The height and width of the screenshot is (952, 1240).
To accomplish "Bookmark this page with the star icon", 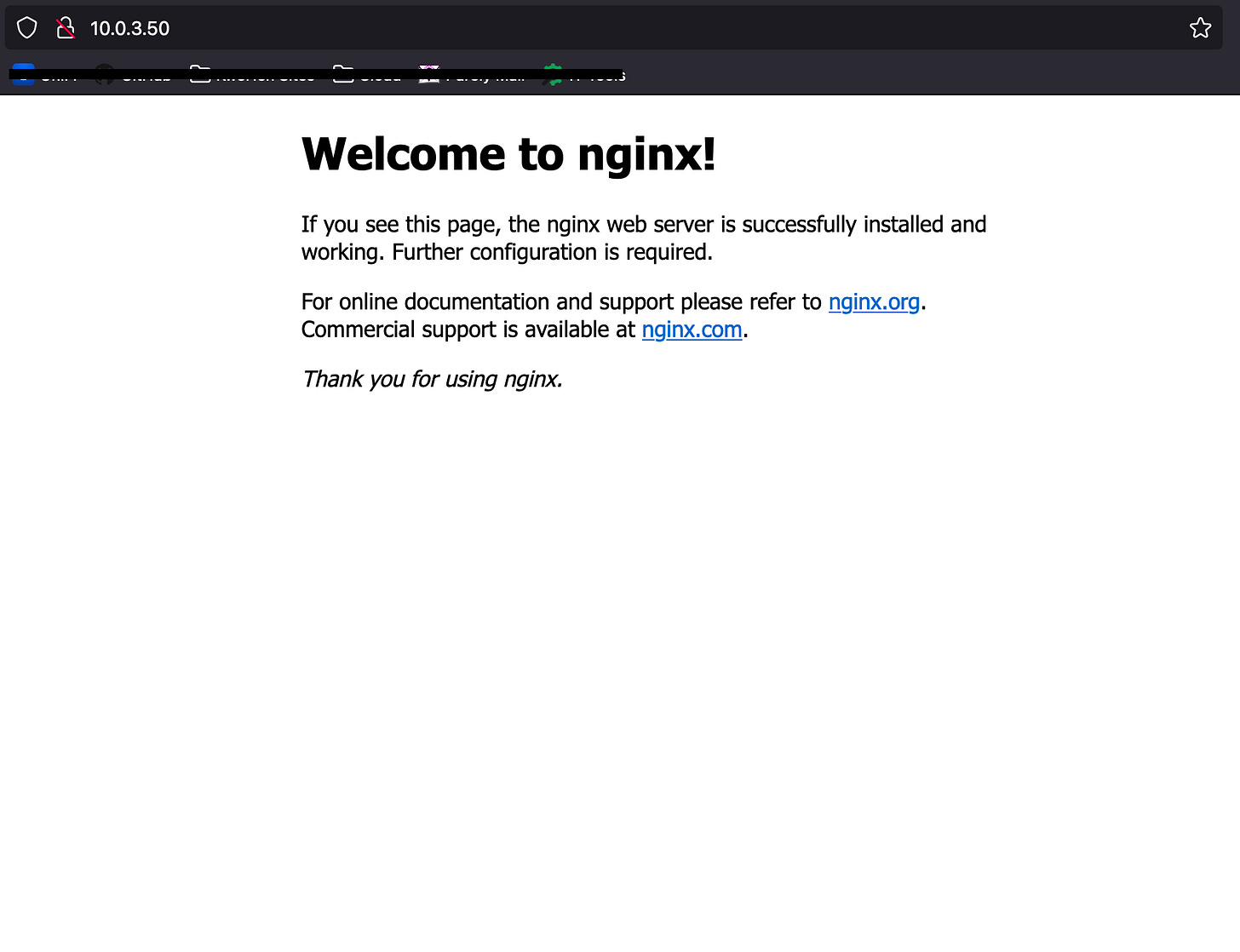I will click(1200, 28).
